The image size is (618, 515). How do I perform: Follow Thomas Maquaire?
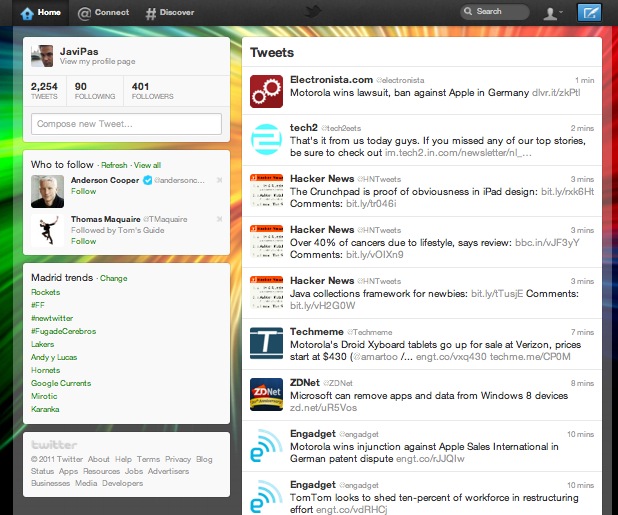[x=84, y=241]
